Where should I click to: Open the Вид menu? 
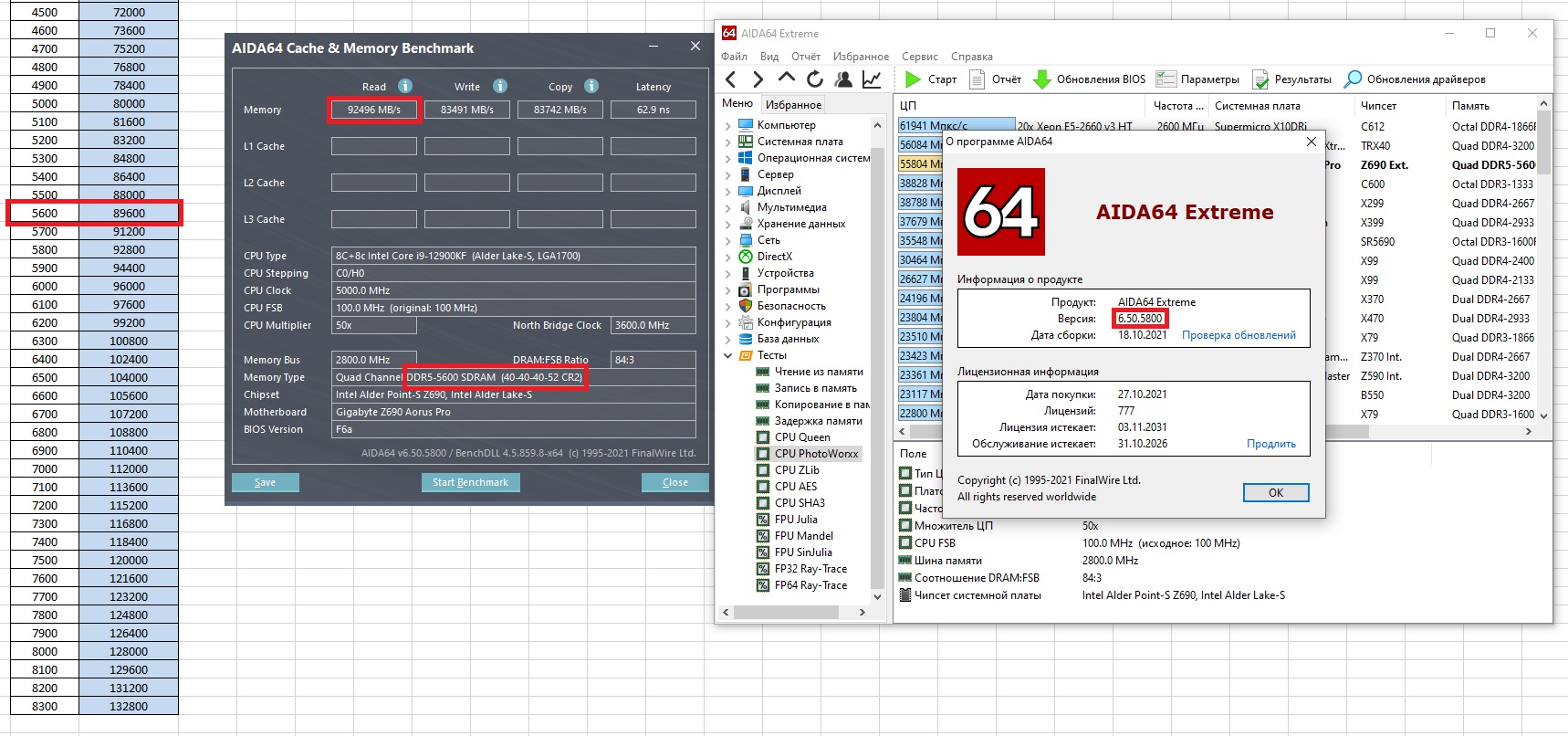click(x=769, y=57)
